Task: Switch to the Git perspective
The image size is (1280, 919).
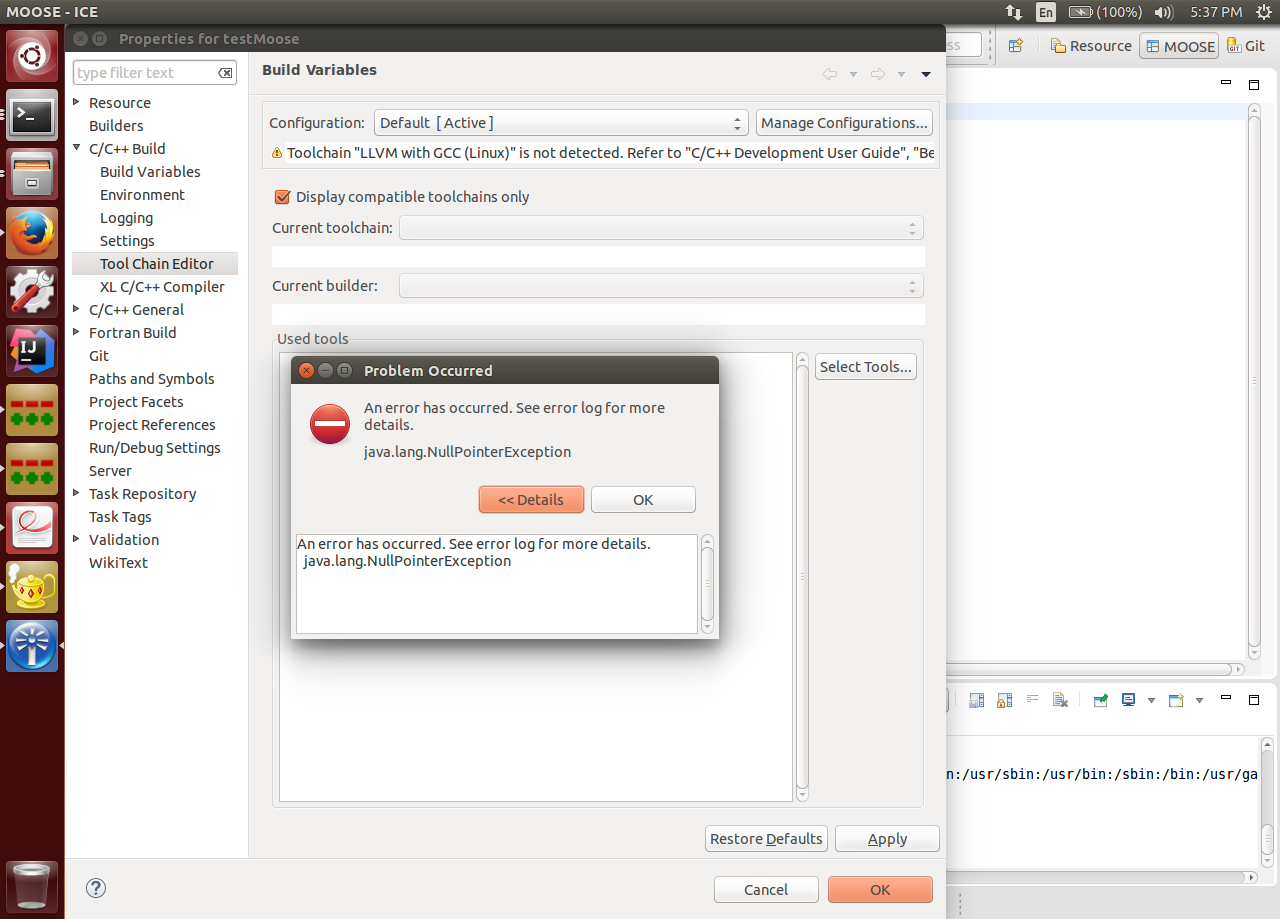Action: [1246, 46]
